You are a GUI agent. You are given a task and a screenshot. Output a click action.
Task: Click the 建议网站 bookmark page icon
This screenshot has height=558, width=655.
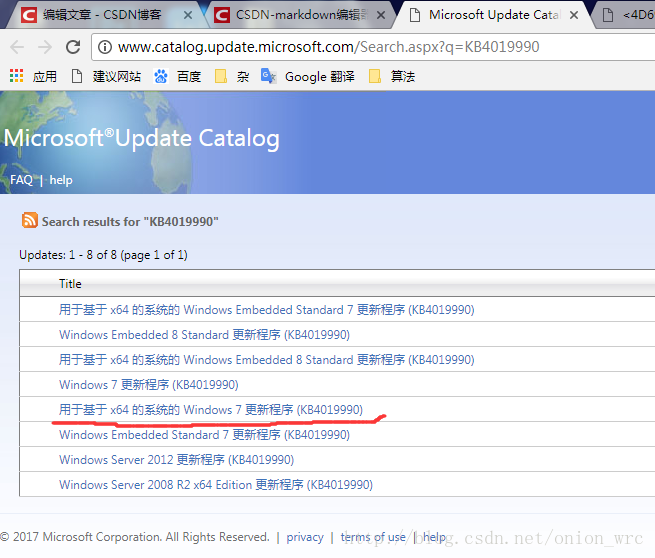pyautogui.click(x=77, y=76)
